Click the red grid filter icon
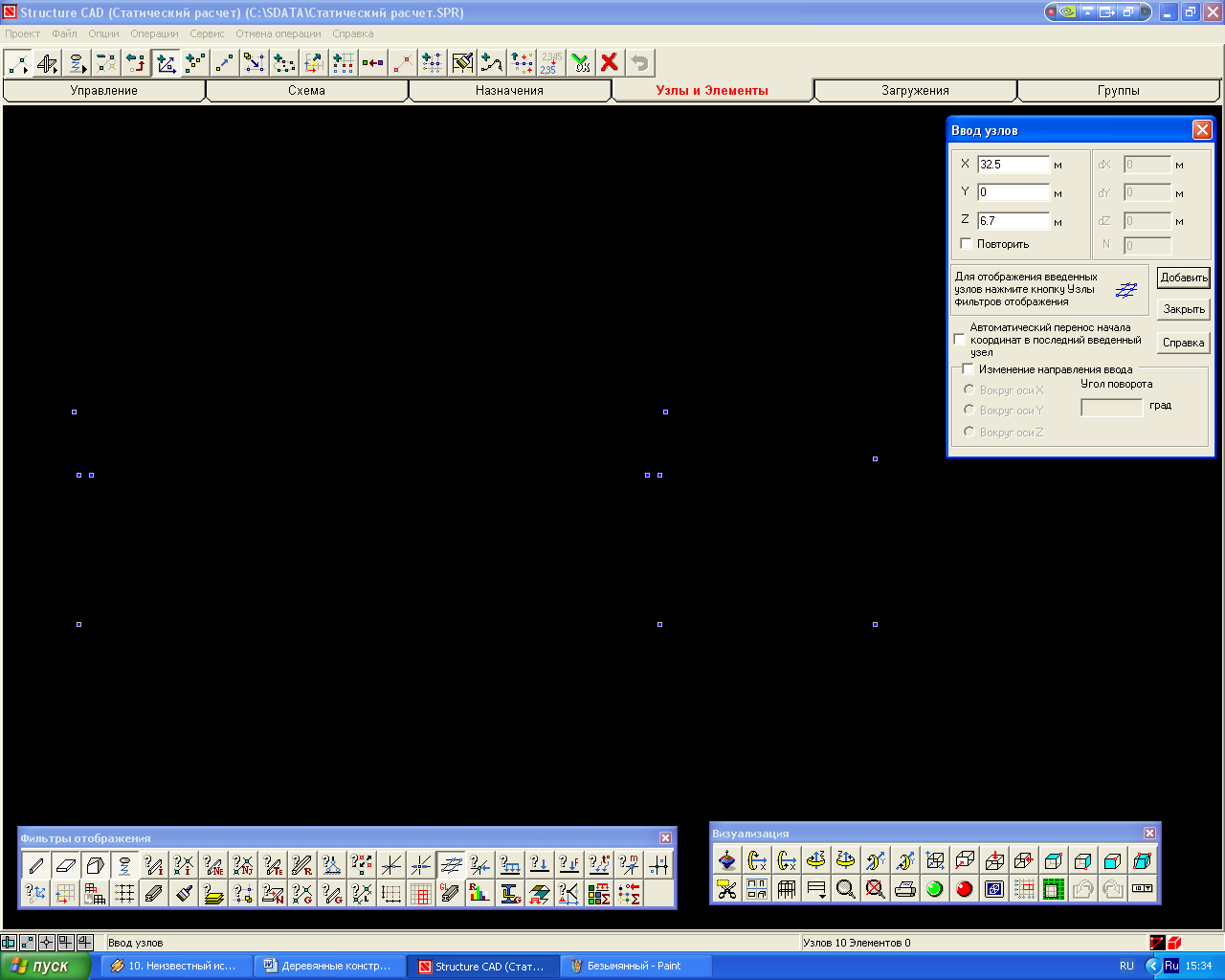1225x980 pixels. (x=421, y=894)
